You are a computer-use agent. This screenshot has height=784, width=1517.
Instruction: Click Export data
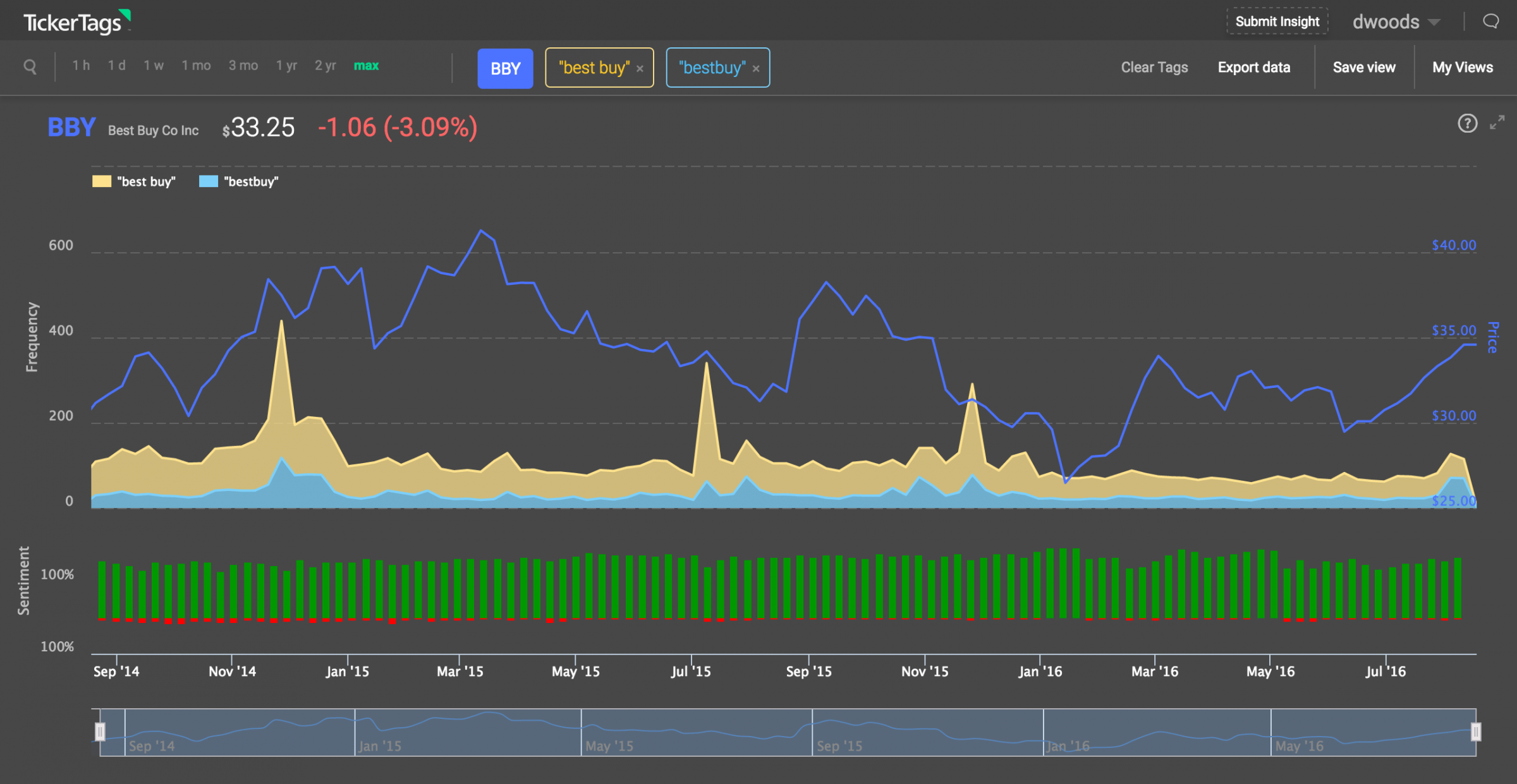coord(1254,68)
